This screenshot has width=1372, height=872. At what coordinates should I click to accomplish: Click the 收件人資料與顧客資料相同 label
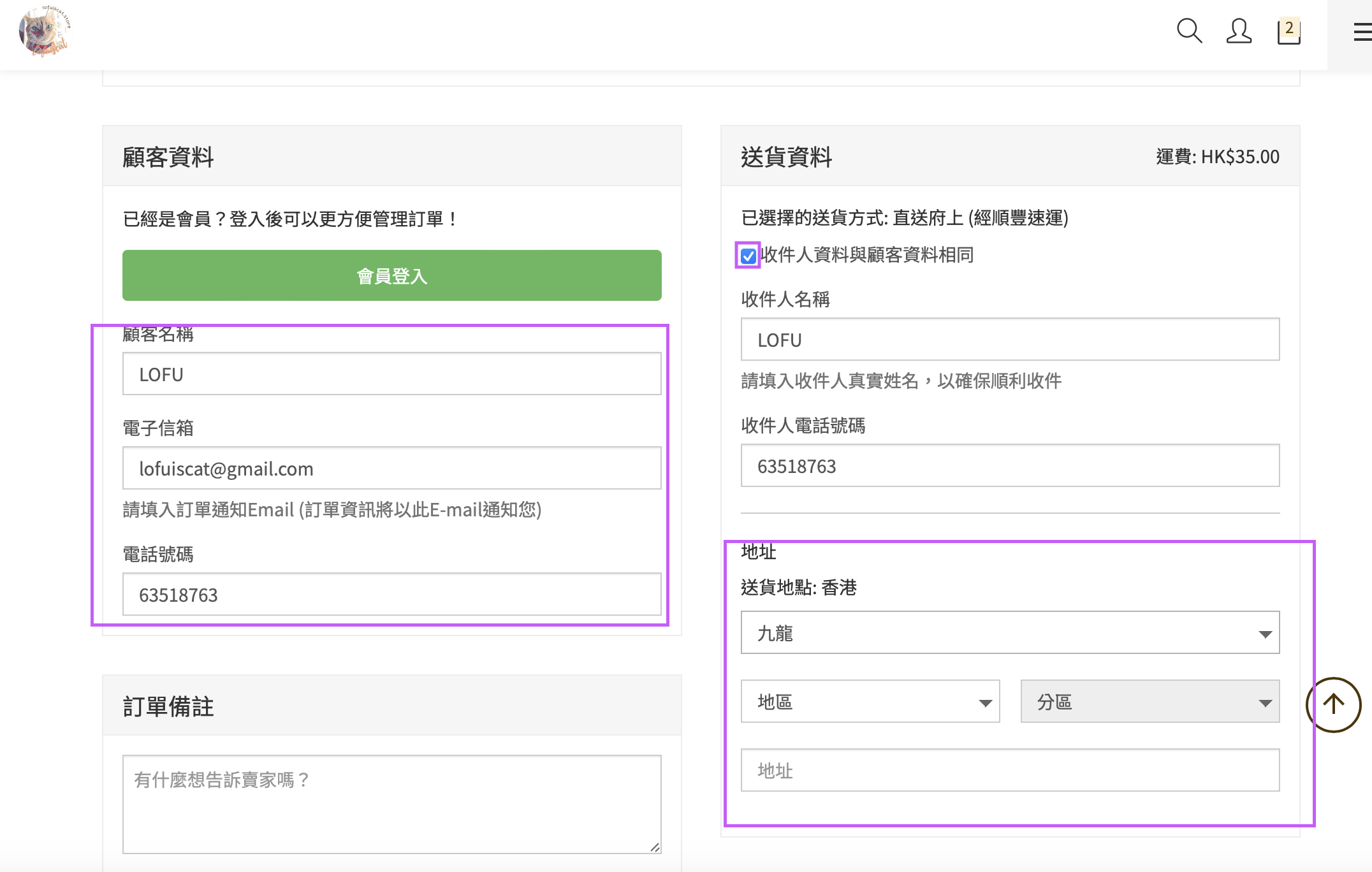click(867, 255)
